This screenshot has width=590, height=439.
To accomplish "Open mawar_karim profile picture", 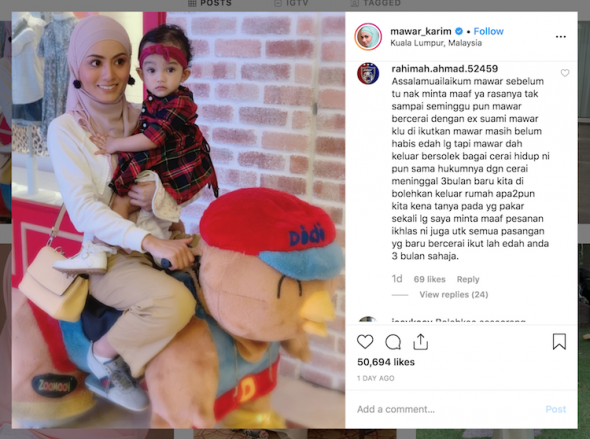I will (x=368, y=36).
